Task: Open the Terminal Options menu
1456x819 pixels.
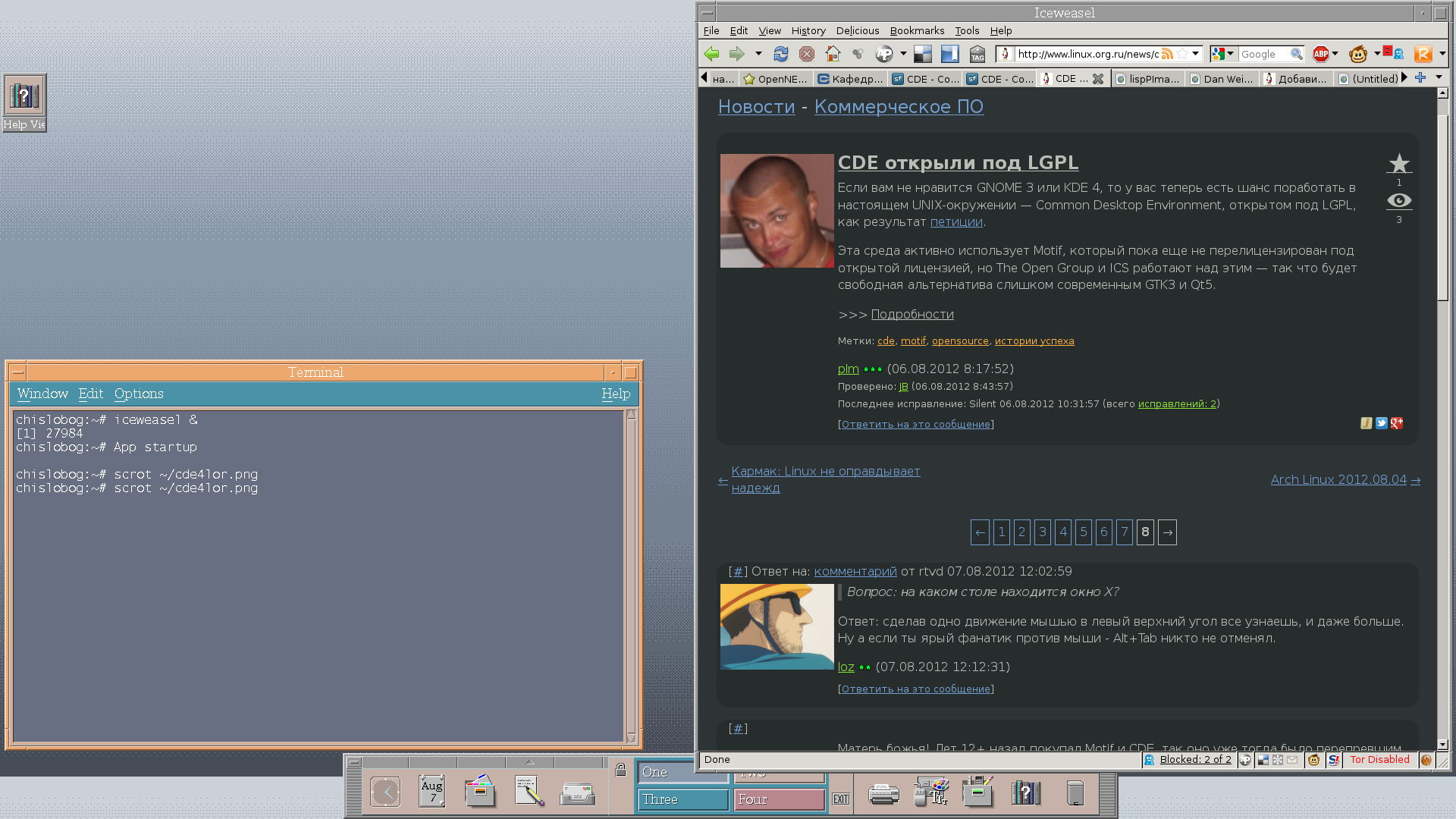Action: point(139,394)
